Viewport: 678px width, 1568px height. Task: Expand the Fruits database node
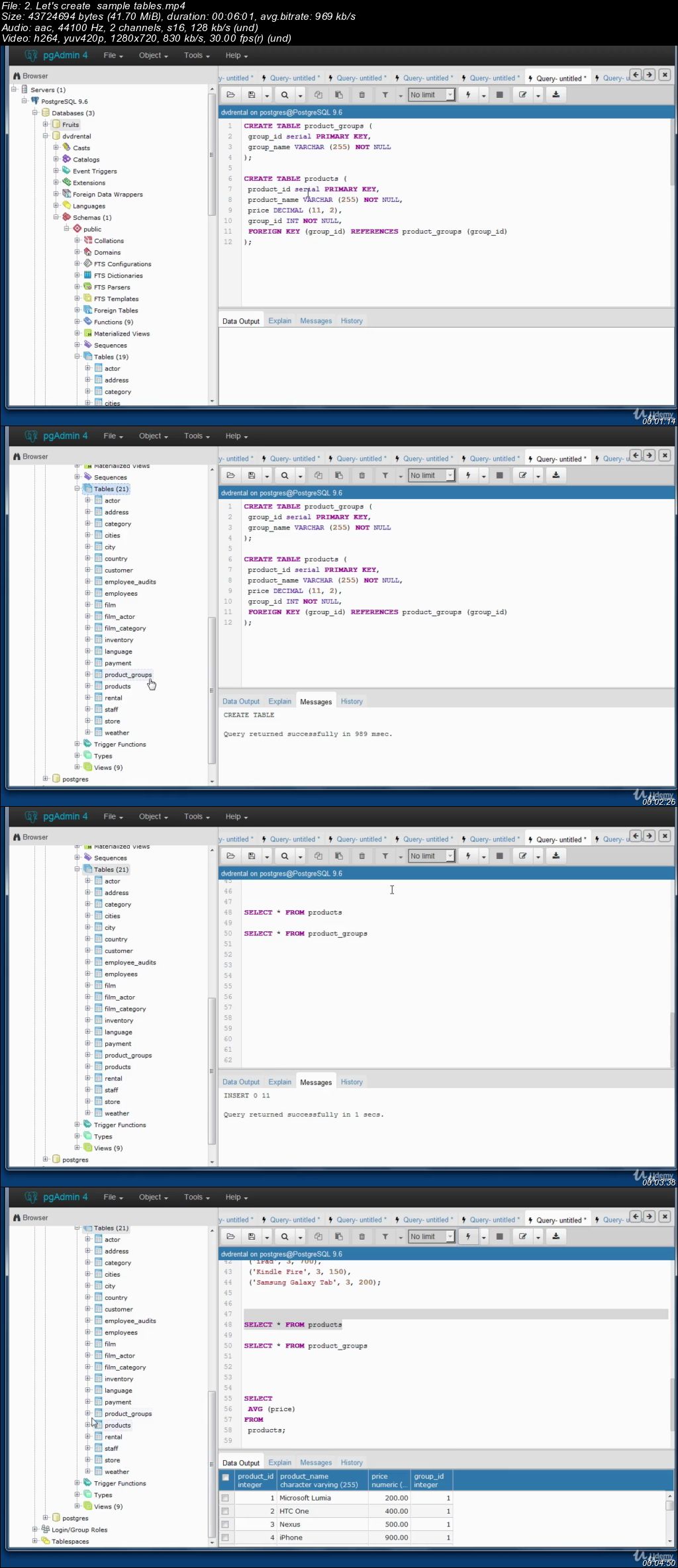click(x=46, y=124)
